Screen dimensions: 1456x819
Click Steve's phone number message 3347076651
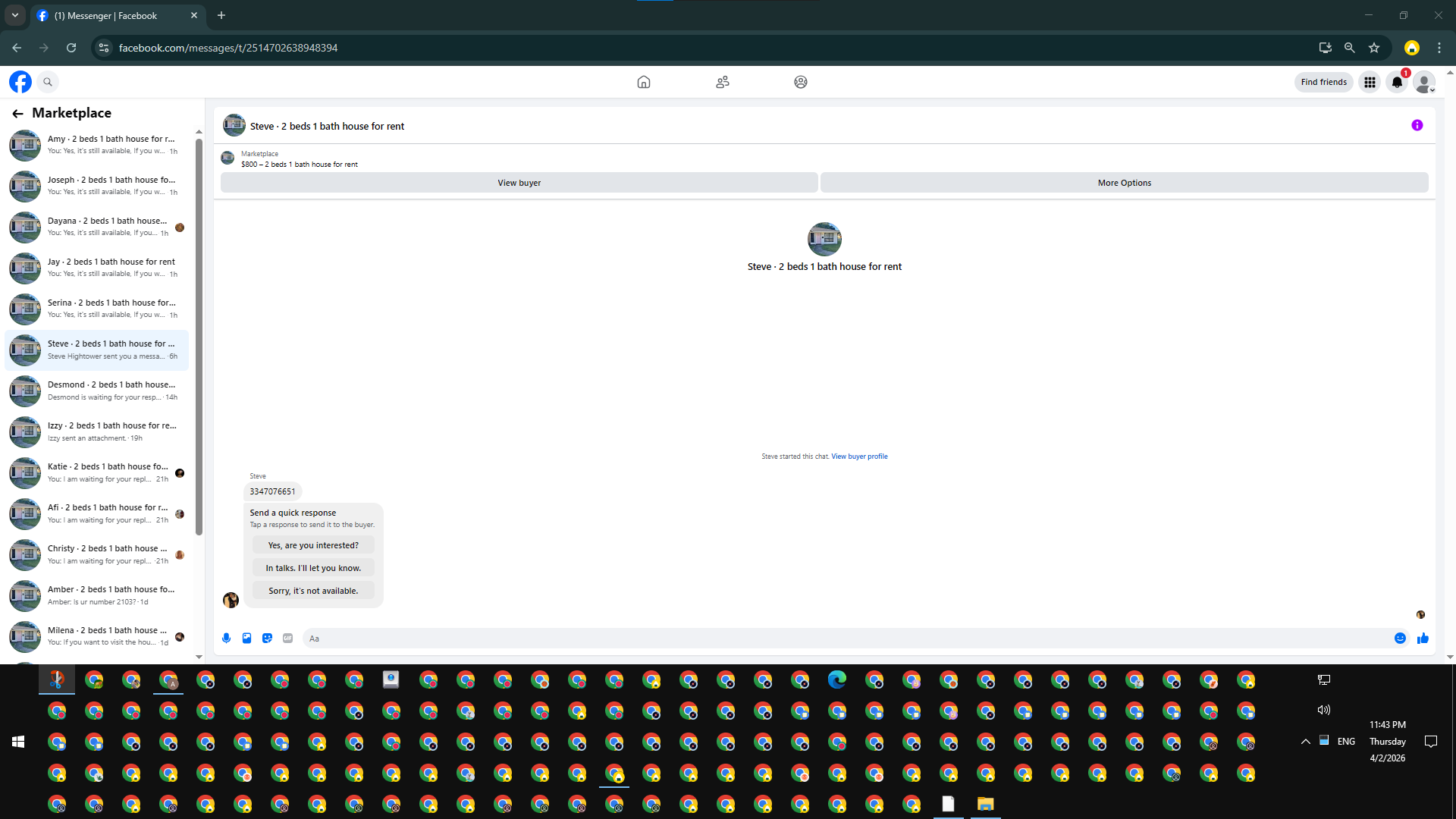(x=272, y=491)
